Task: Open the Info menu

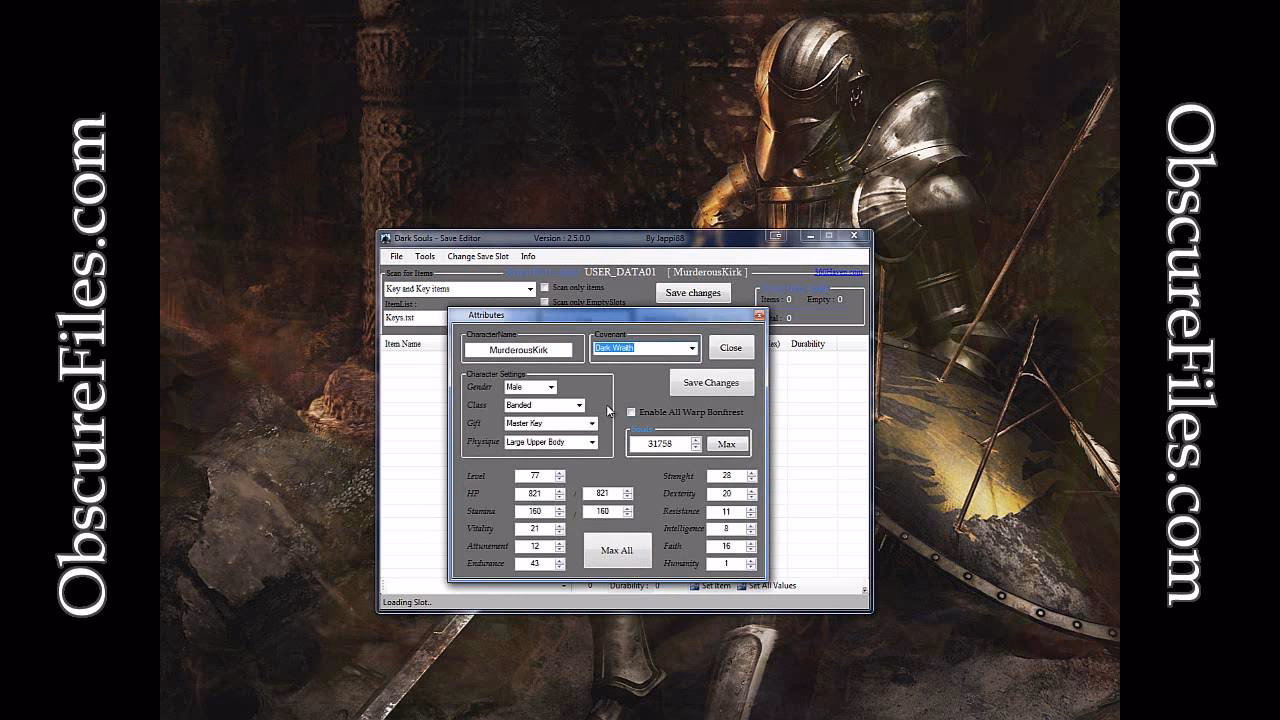Action: click(528, 256)
